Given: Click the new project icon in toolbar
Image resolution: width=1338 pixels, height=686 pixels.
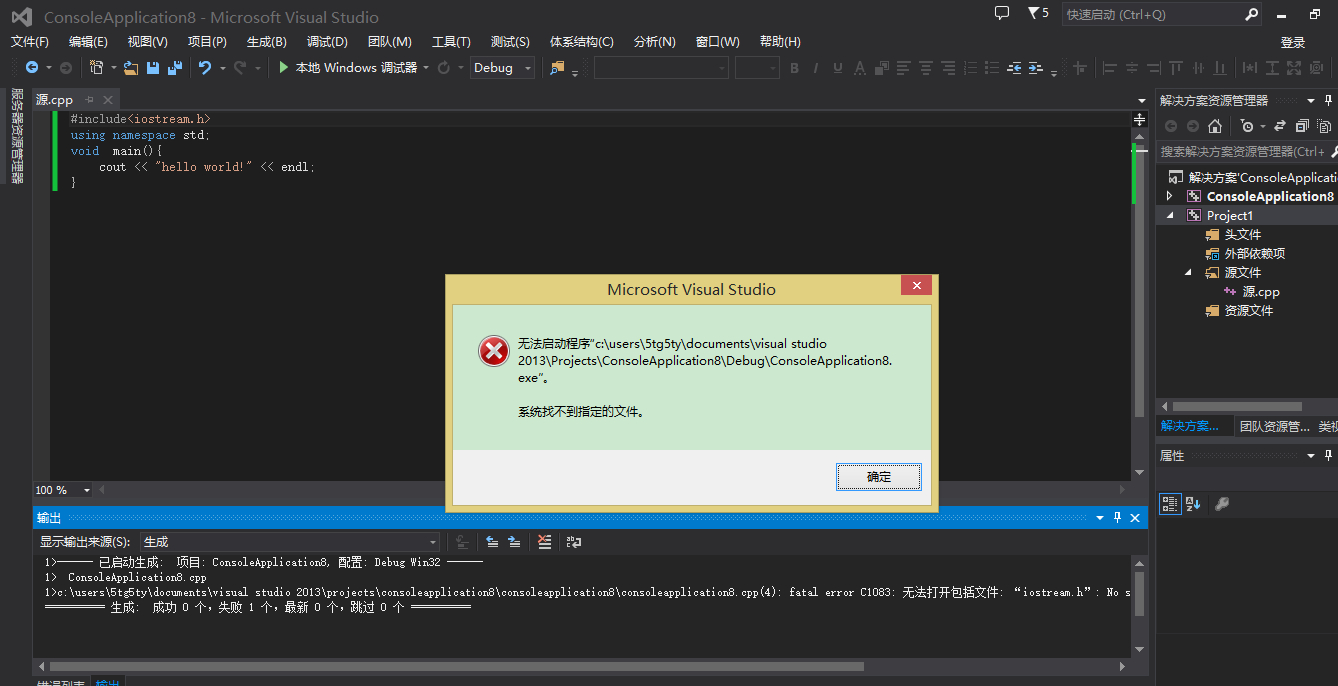Looking at the screenshot, I should click(x=97, y=68).
